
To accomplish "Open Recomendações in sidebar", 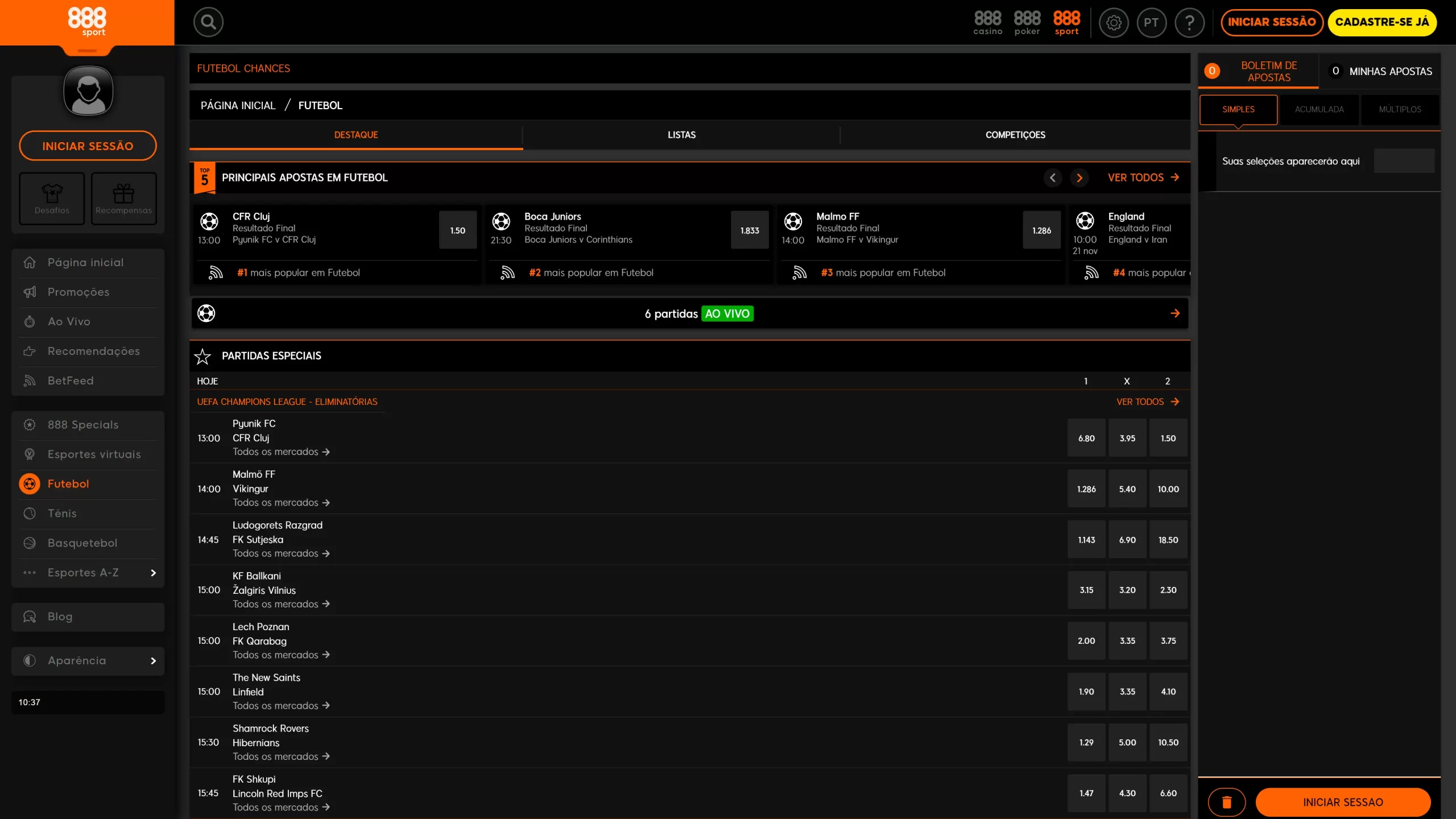I will tap(88, 351).
